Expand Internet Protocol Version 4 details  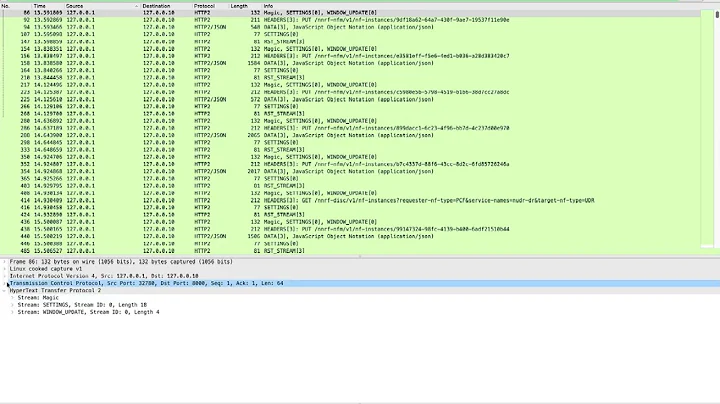[x=5, y=276]
